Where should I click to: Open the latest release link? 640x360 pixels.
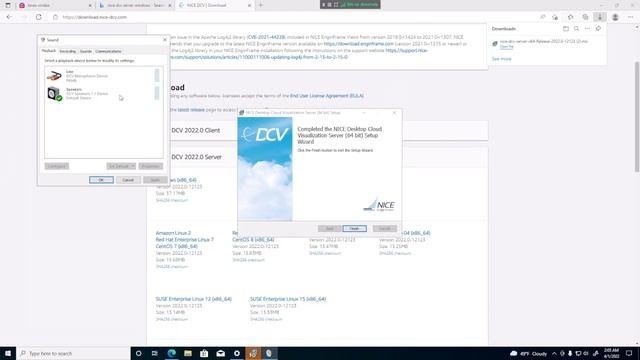pyautogui.click(x=191, y=110)
